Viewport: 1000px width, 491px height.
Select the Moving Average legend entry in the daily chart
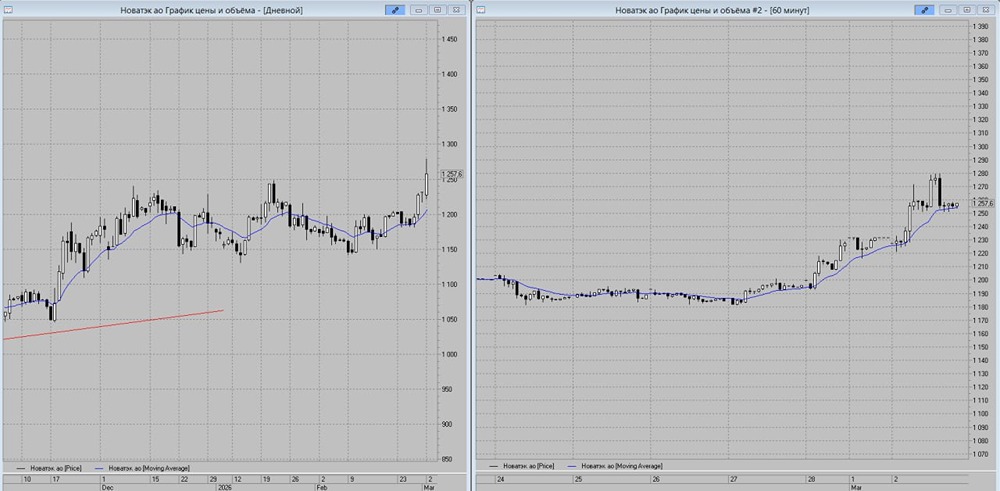[142, 467]
